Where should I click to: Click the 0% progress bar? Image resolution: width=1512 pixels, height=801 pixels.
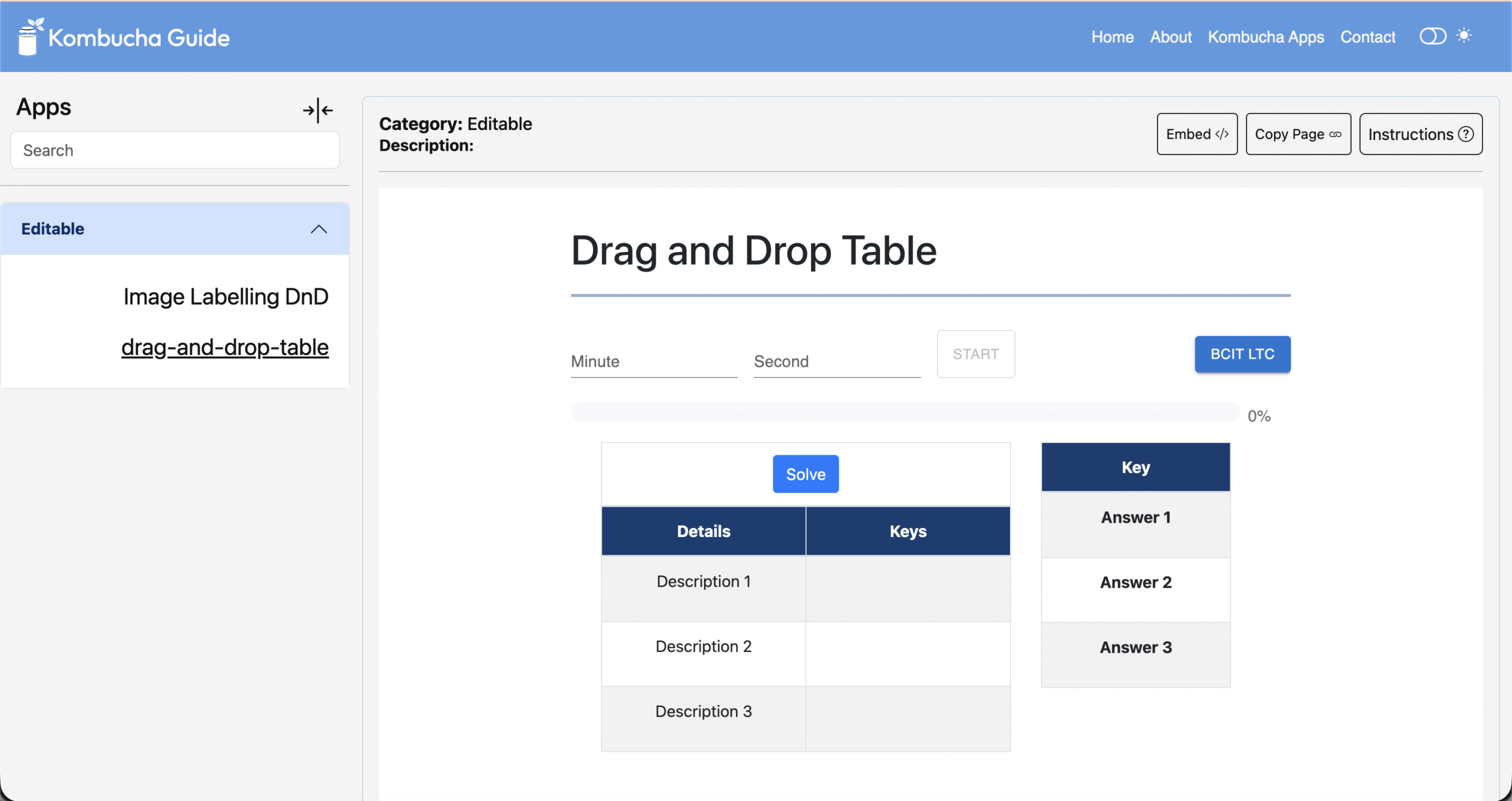(904, 412)
